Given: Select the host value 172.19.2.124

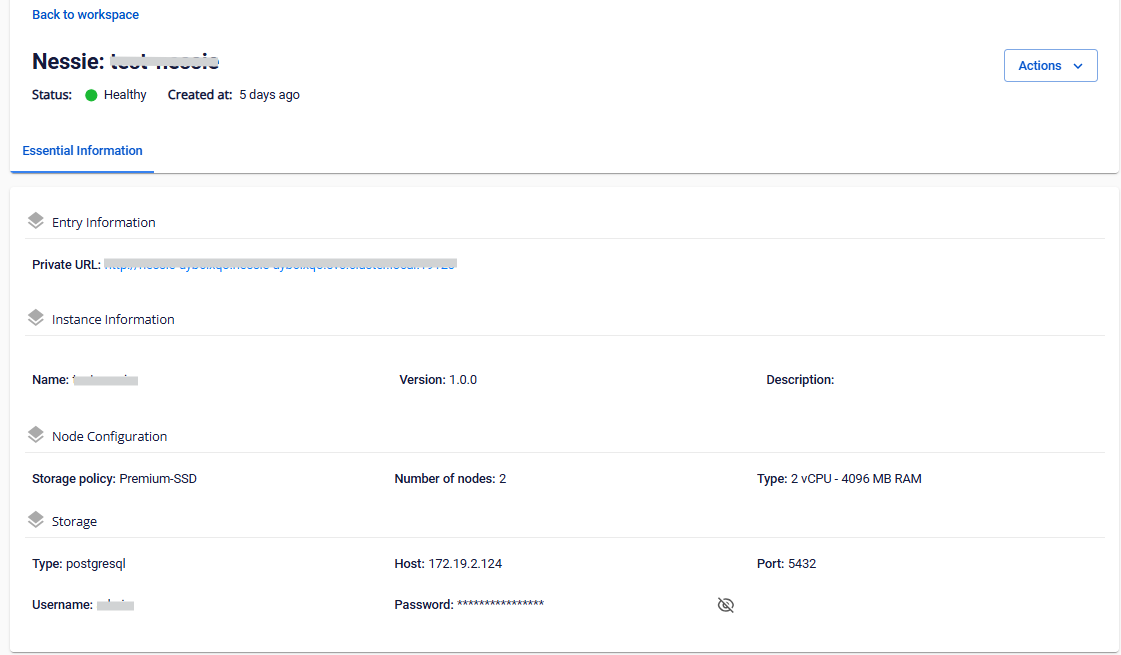Looking at the screenshot, I should click(465, 563).
